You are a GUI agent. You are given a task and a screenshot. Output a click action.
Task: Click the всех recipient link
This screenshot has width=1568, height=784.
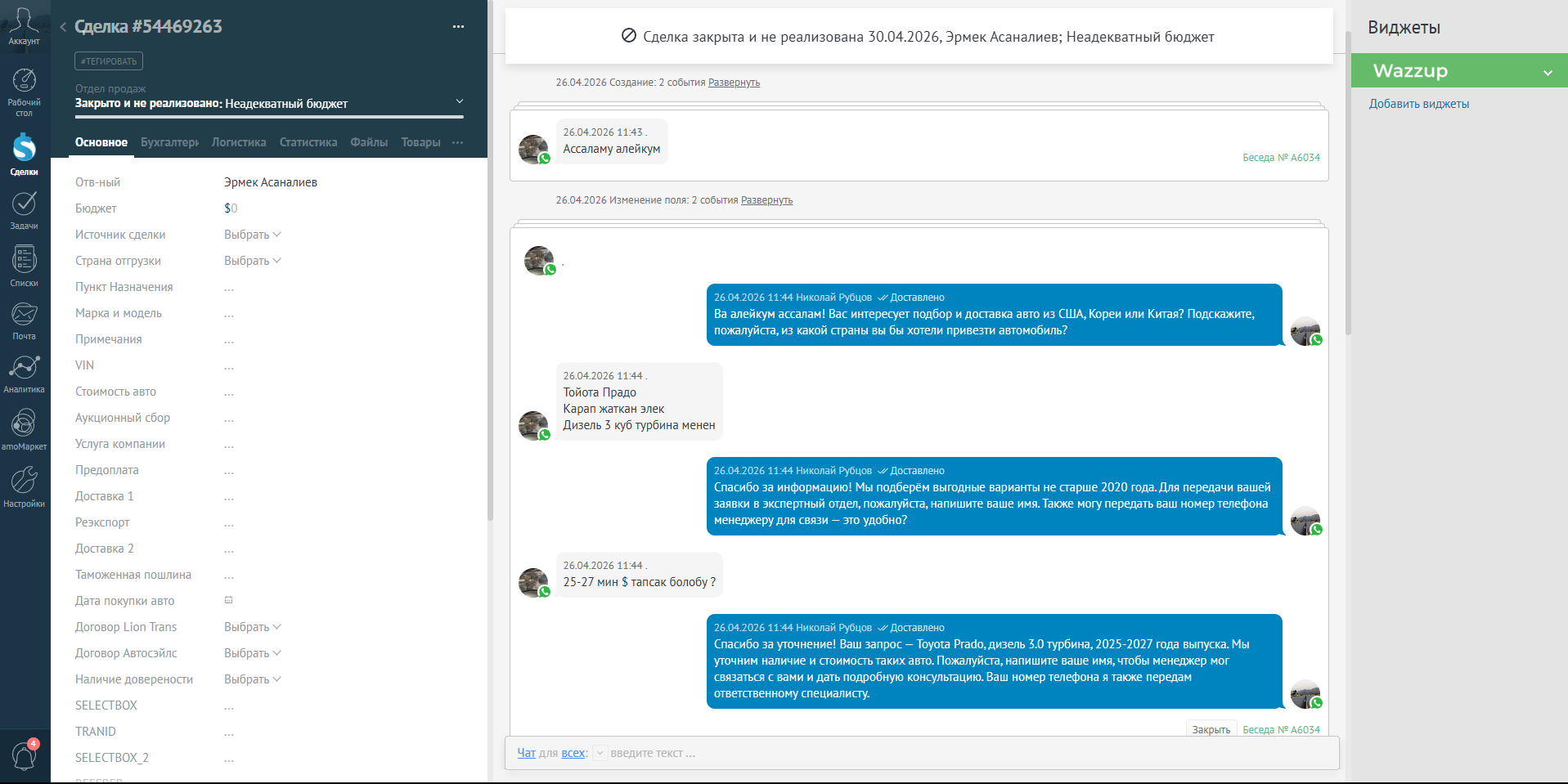[573, 753]
